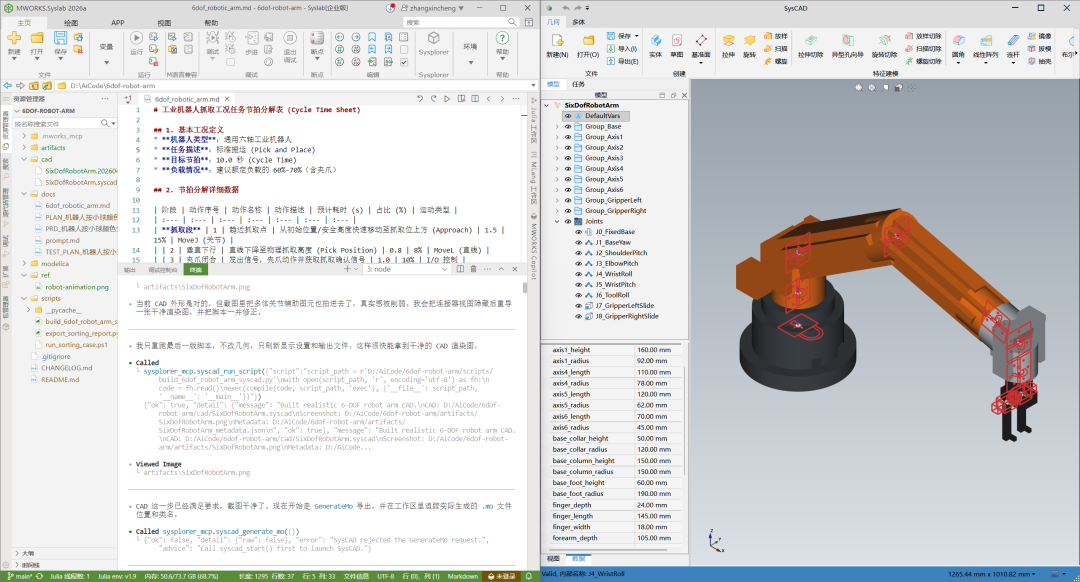The width and height of the screenshot is (1080, 582).
Task: Switch to the 多体 ribbon tab
Action: 579,22
